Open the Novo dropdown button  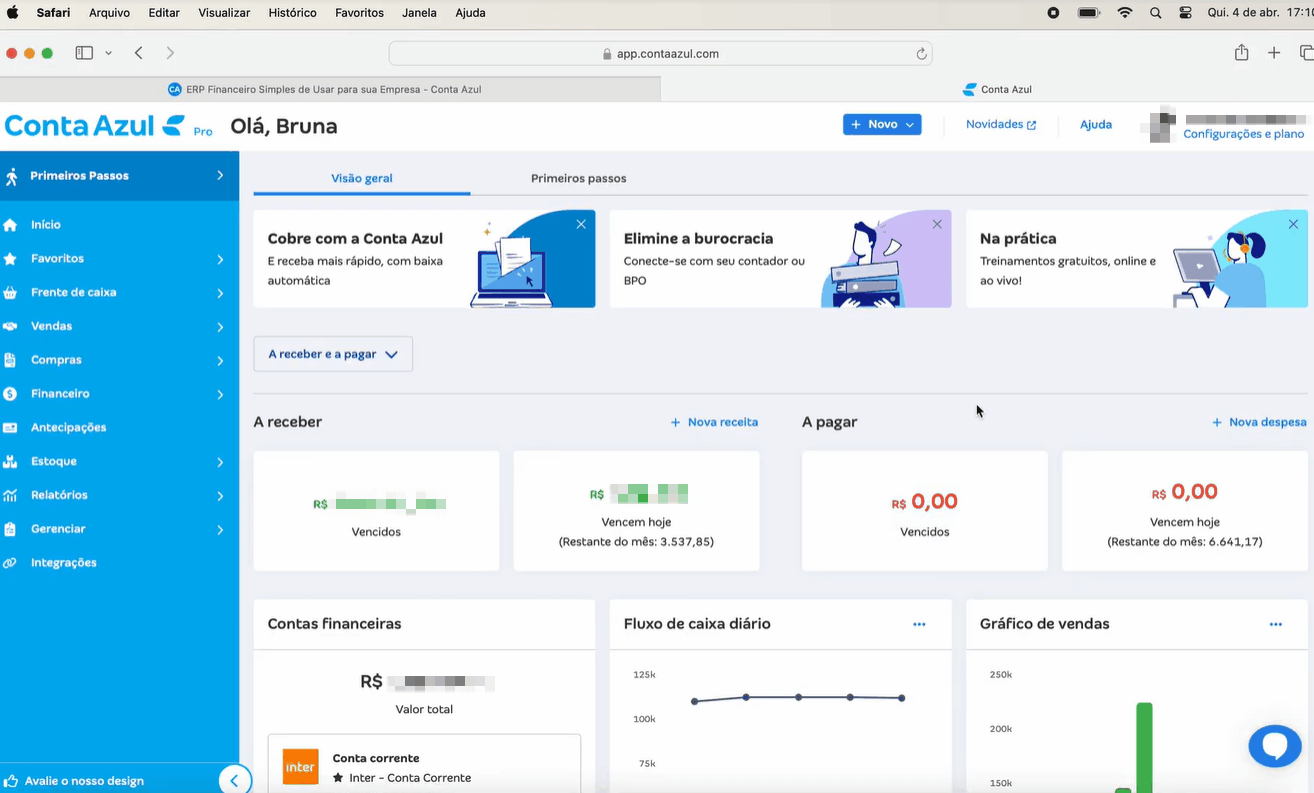[882, 124]
